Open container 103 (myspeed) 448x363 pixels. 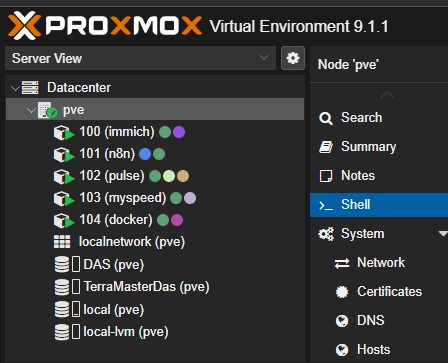click(x=123, y=198)
